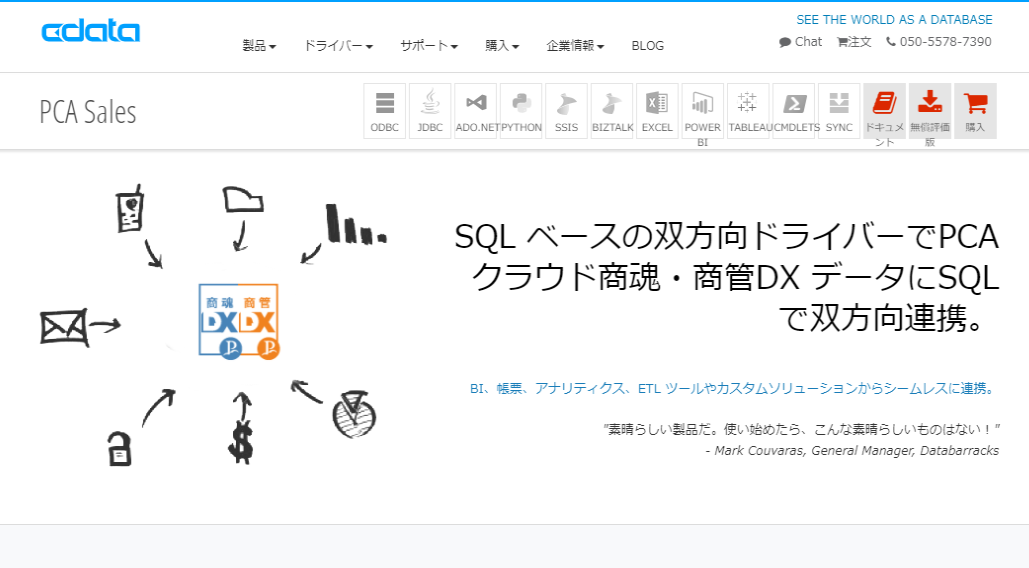The height and width of the screenshot is (568, 1029).
Task: Click the SQL ベースの双方向ドライバー headline
Action: (x=726, y=277)
